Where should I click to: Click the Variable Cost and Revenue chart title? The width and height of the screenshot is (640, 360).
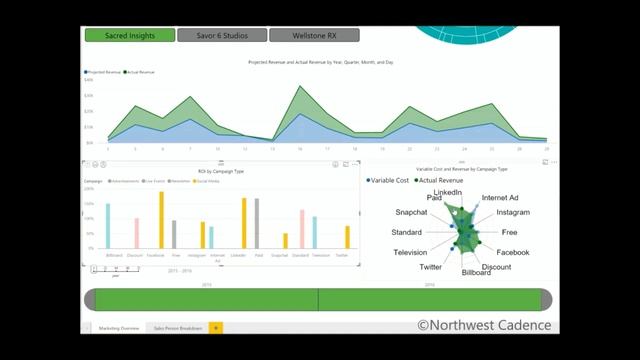(462, 169)
